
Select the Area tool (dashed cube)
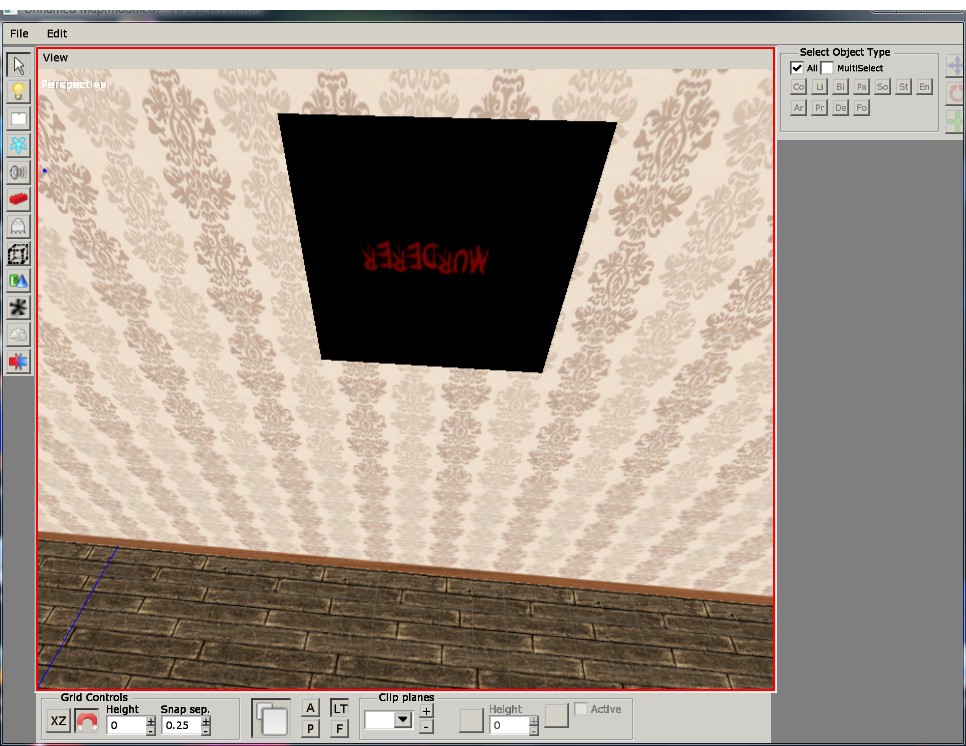coord(18,254)
